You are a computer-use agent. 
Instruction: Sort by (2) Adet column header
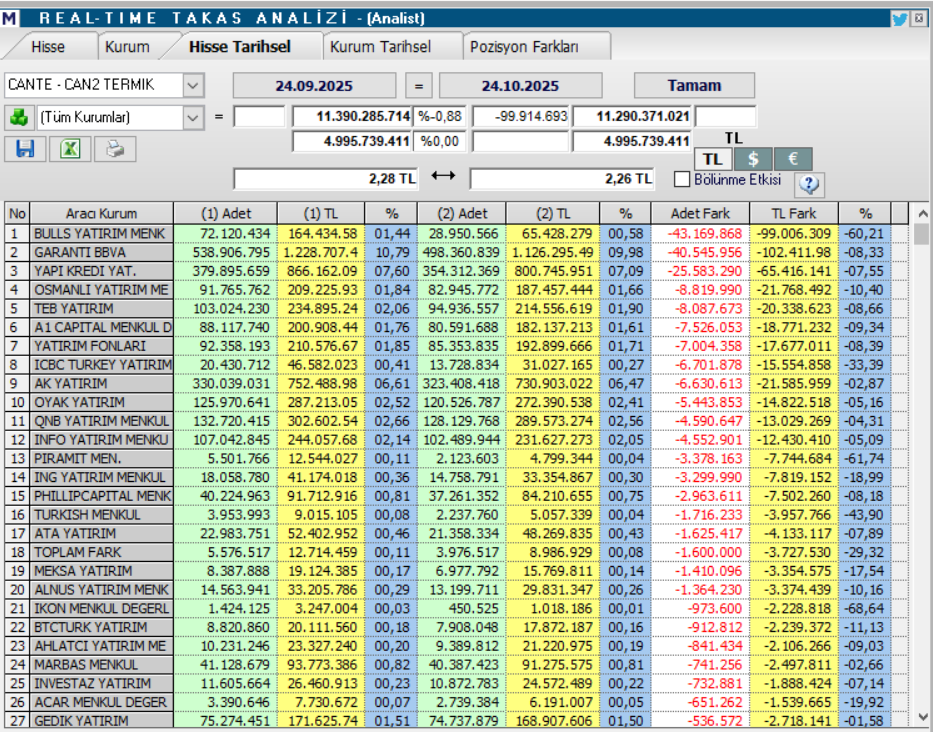462,213
